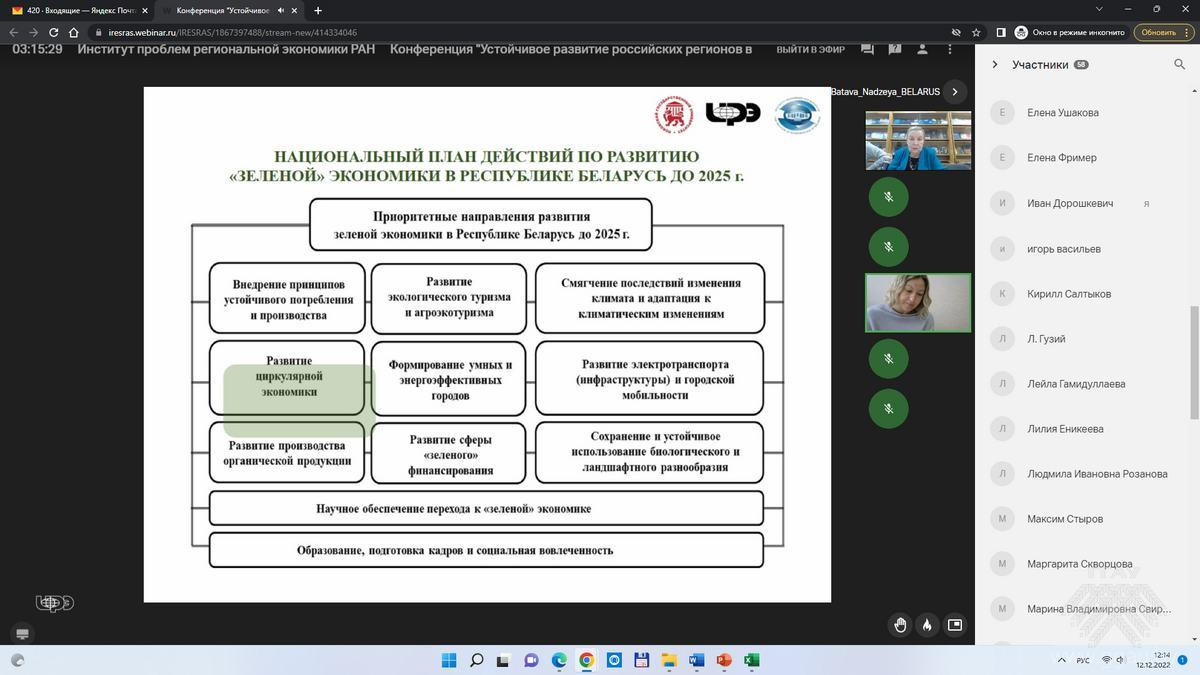Click the crossed-out eye icon in address bar
This screenshot has width=1200, height=675.
956,32
